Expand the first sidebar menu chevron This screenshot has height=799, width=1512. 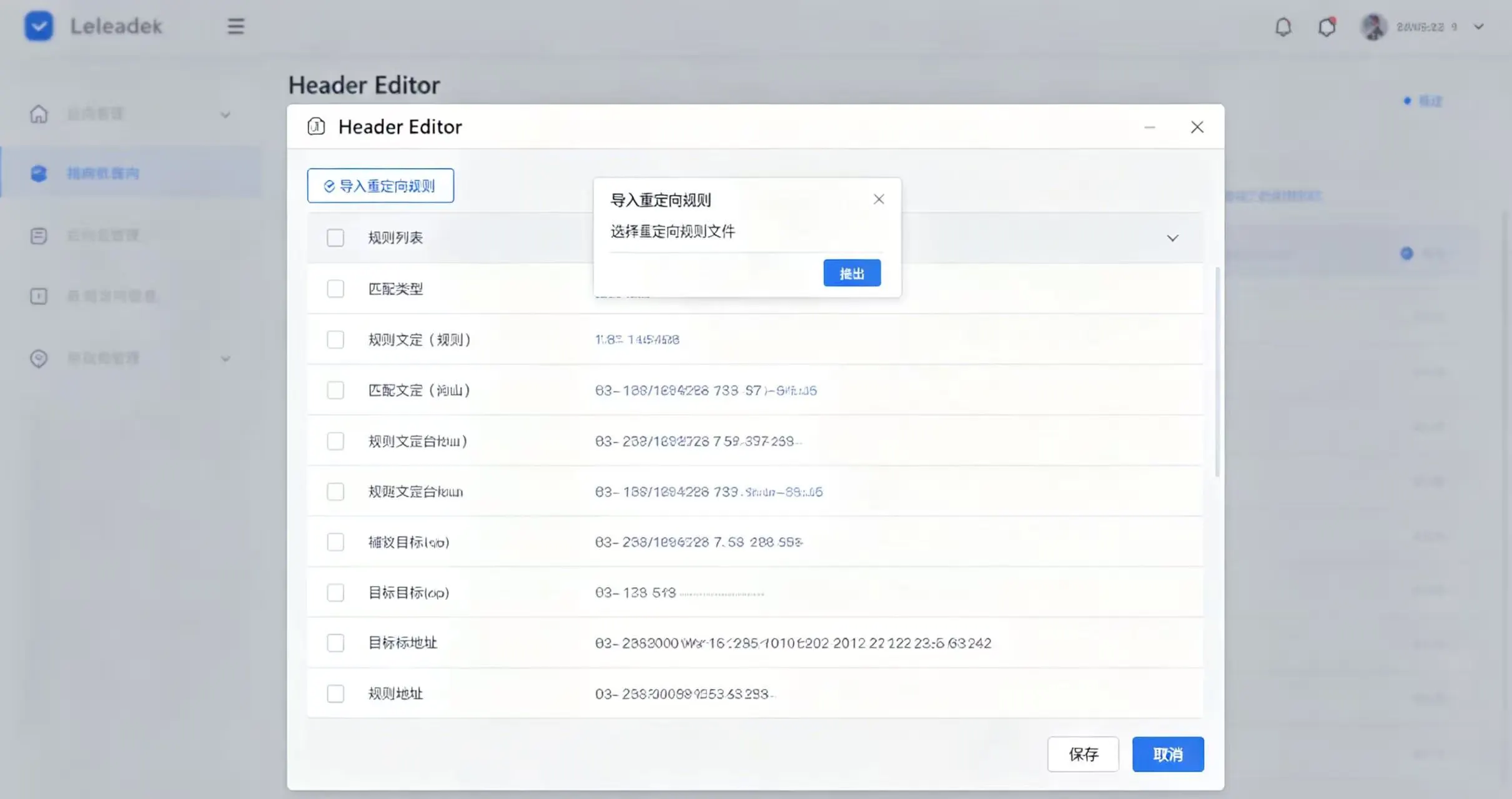click(225, 115)
